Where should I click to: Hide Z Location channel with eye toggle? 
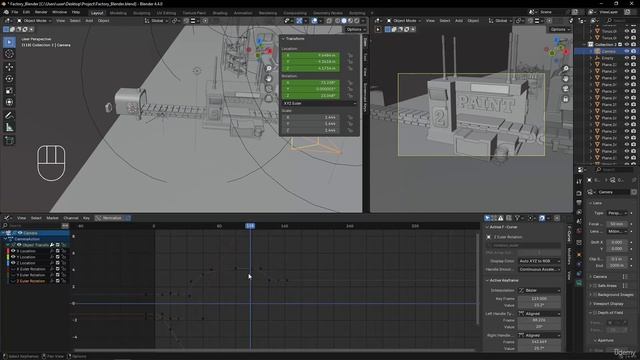coord(13,263)
